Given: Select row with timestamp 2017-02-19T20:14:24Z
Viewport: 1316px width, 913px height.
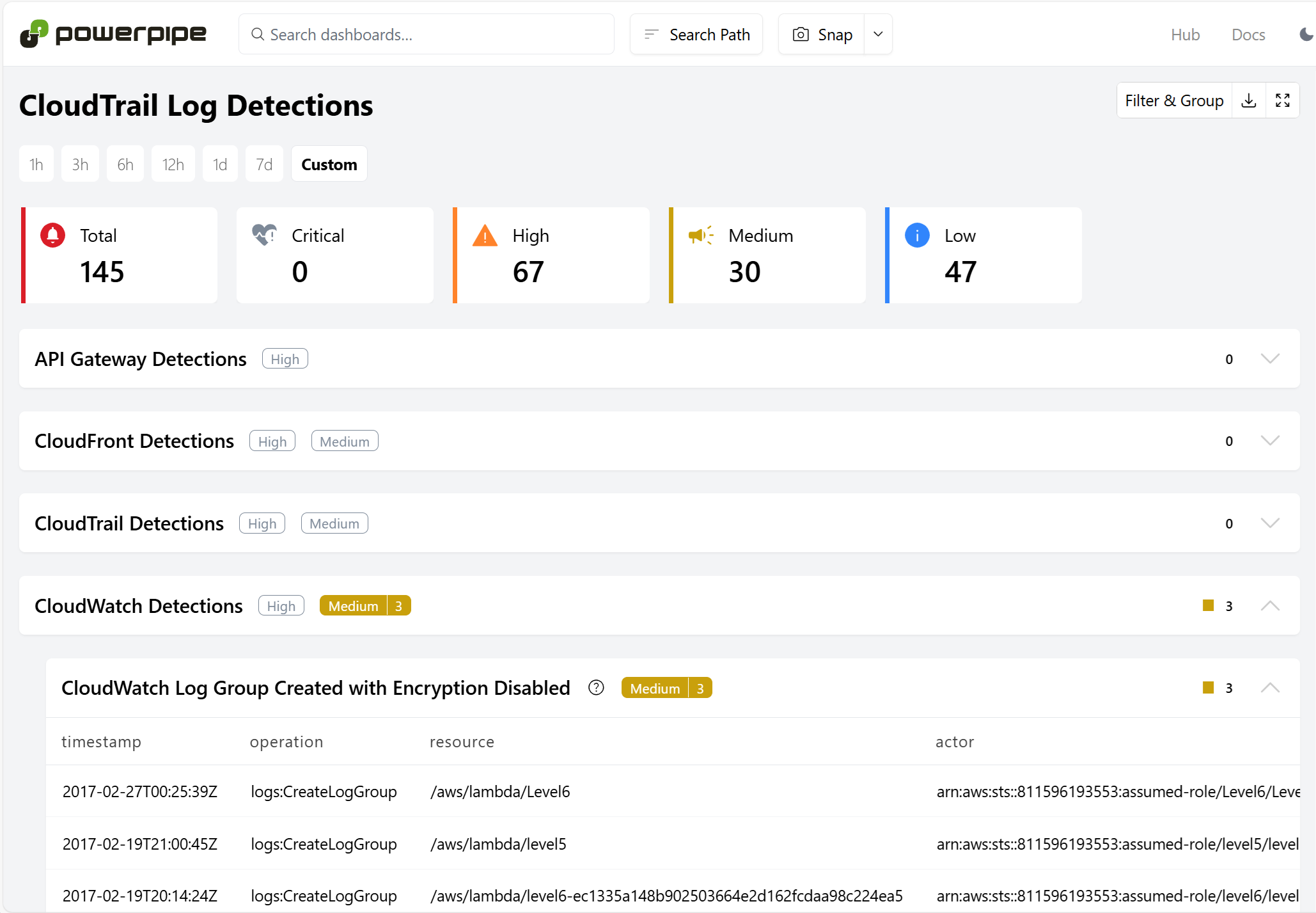Looking at the screenshot, I should pos(673,893).
